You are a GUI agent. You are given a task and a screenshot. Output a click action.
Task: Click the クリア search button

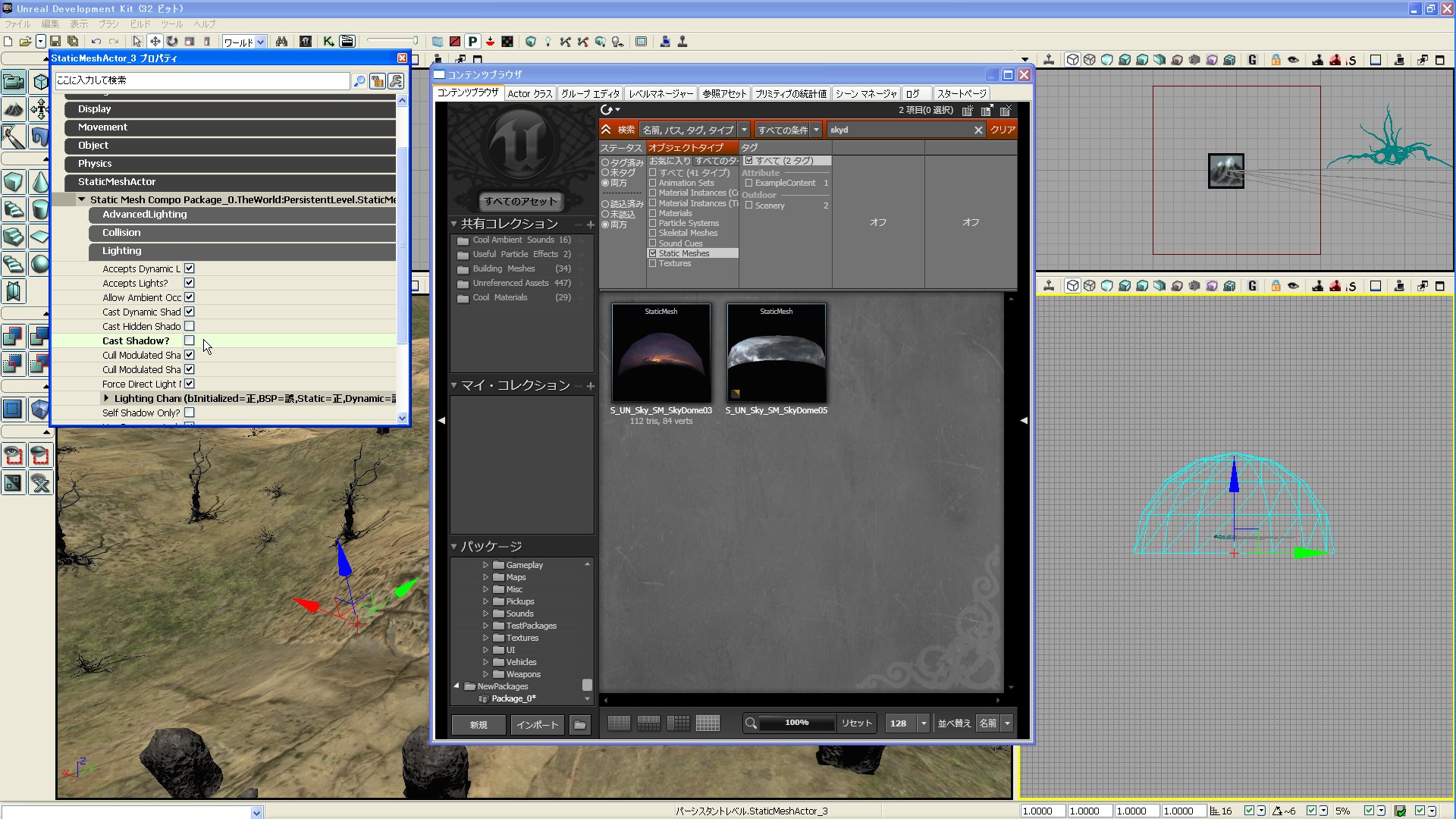[x=1002, y=130]
